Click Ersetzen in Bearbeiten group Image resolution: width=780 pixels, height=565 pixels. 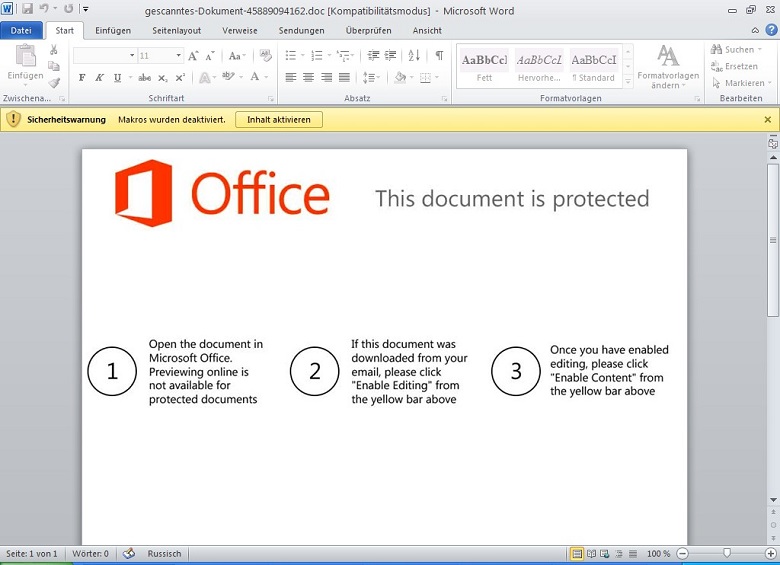(x=734, y=66)
